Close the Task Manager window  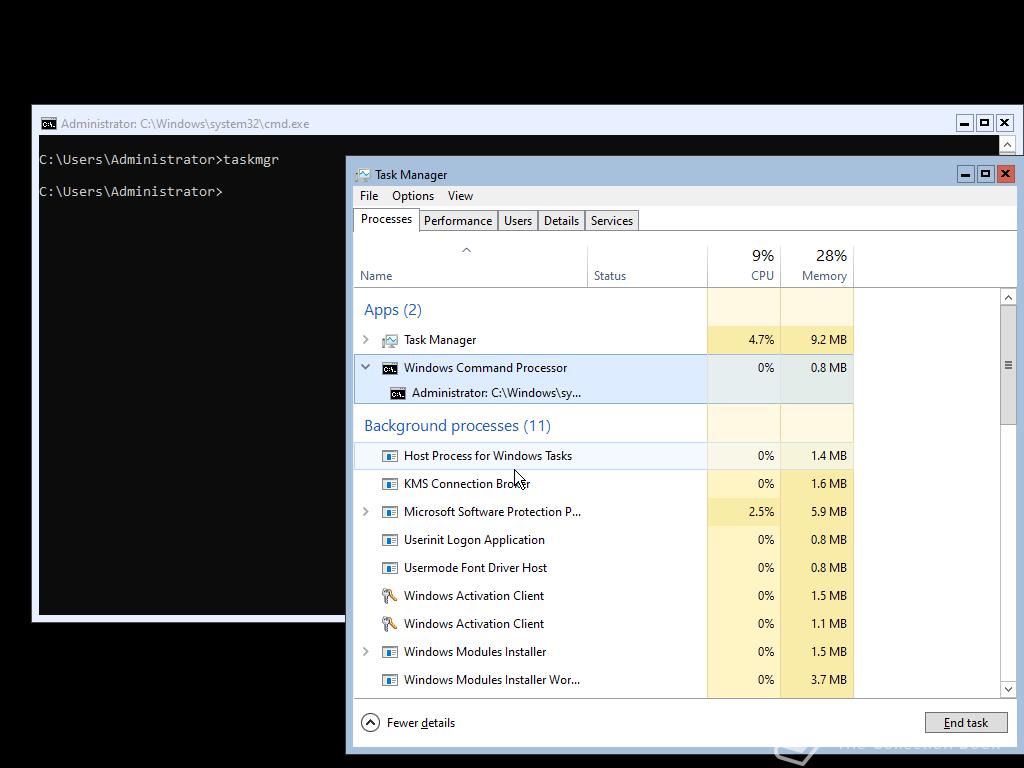[x=1006, y=174]
